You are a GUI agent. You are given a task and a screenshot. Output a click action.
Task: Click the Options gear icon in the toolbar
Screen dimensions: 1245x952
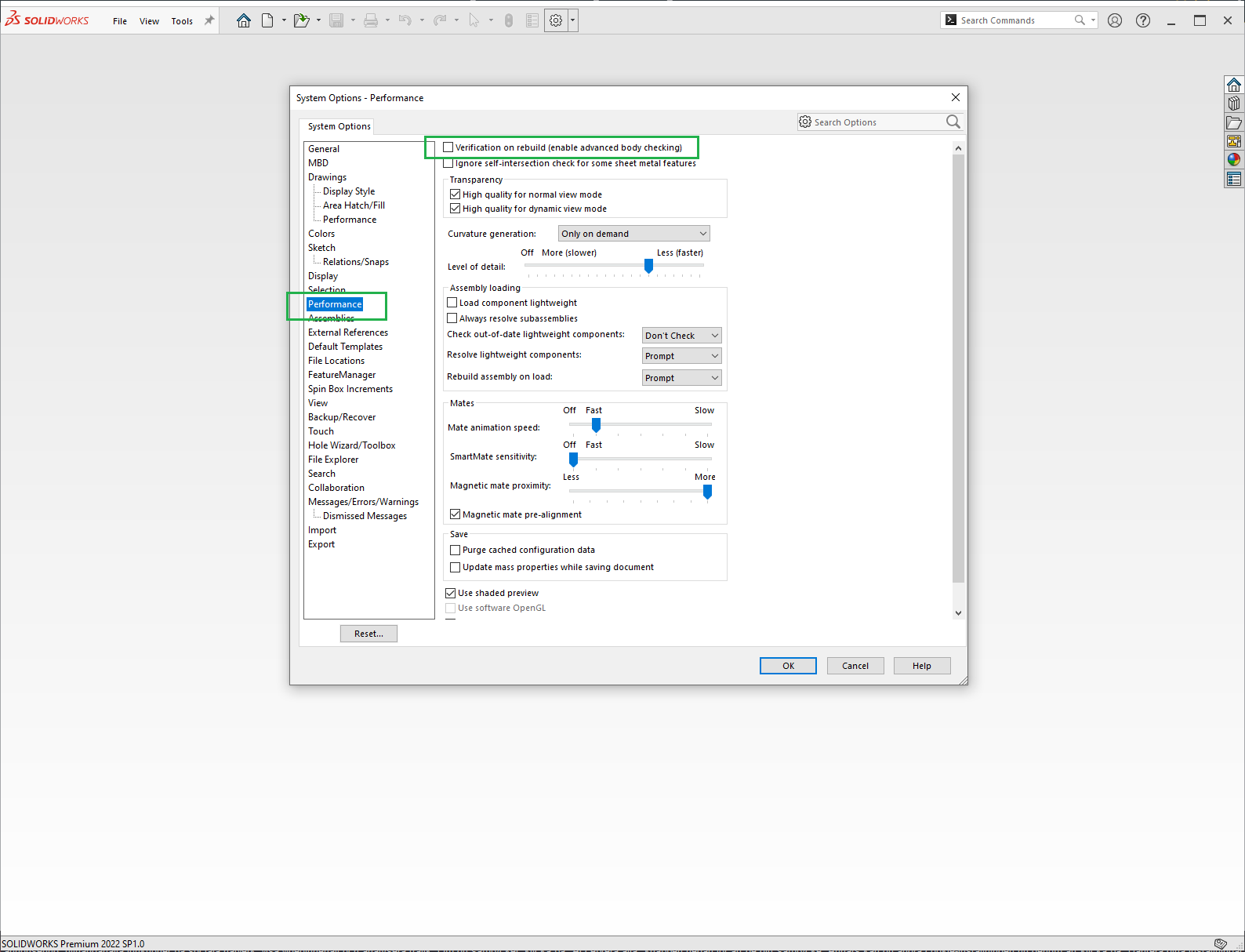[556, 21]
